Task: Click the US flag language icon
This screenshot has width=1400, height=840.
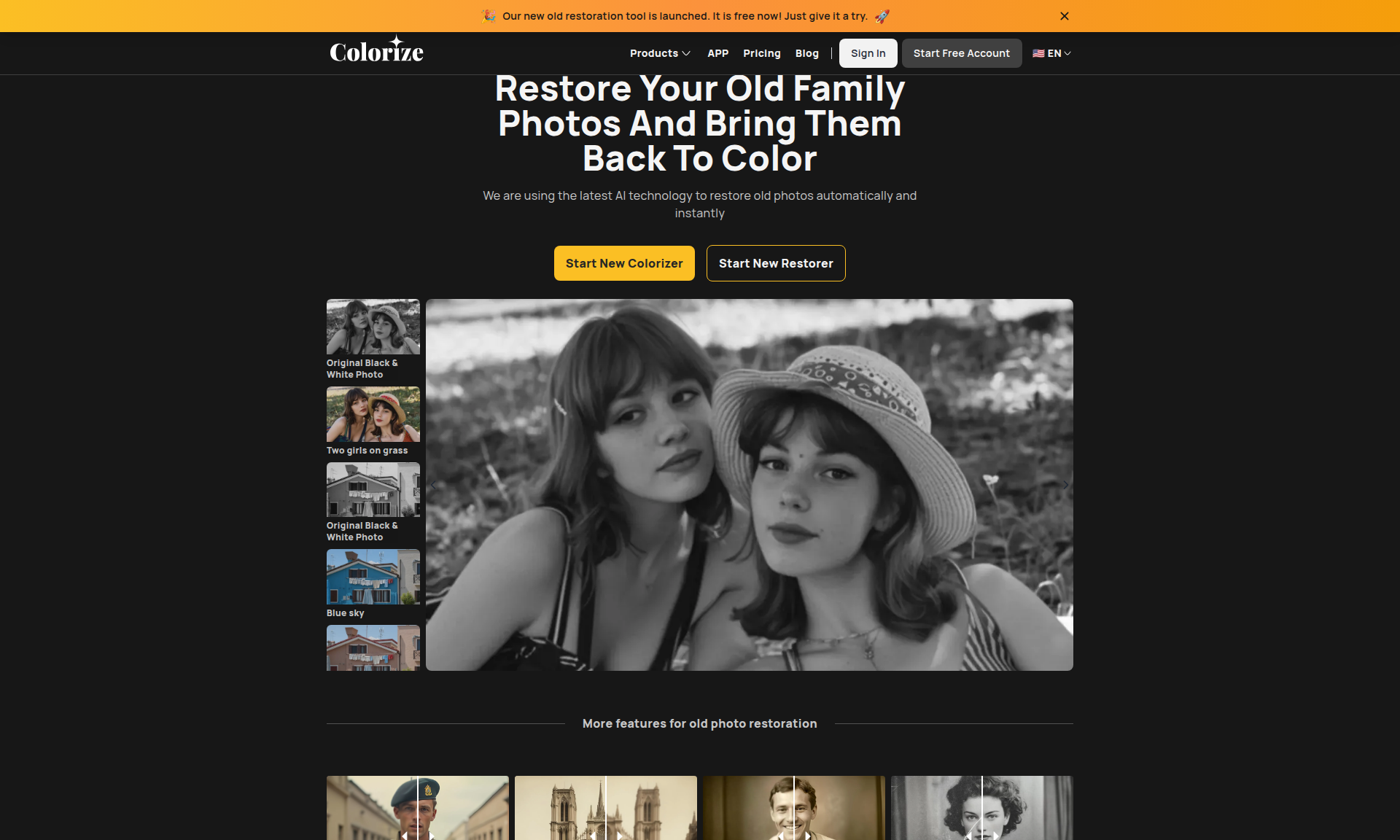Action: (1038, 53)
